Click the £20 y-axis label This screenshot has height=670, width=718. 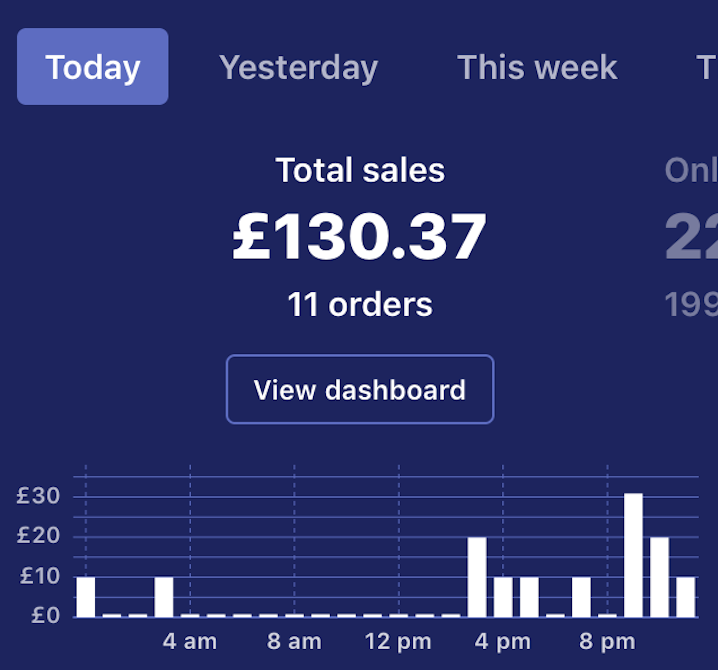38,536
